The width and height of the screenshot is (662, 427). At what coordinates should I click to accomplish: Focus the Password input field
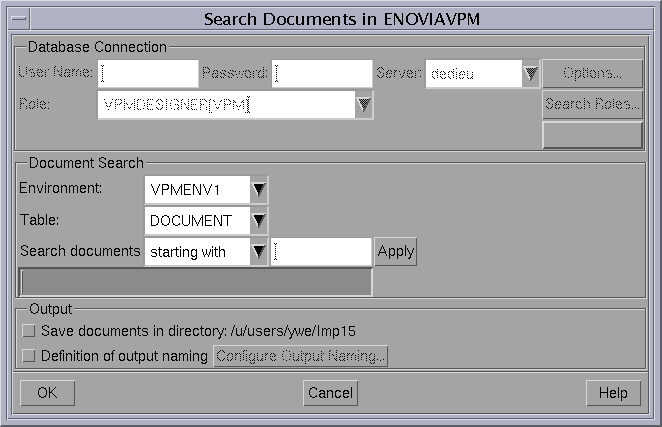tap(321, 73)
